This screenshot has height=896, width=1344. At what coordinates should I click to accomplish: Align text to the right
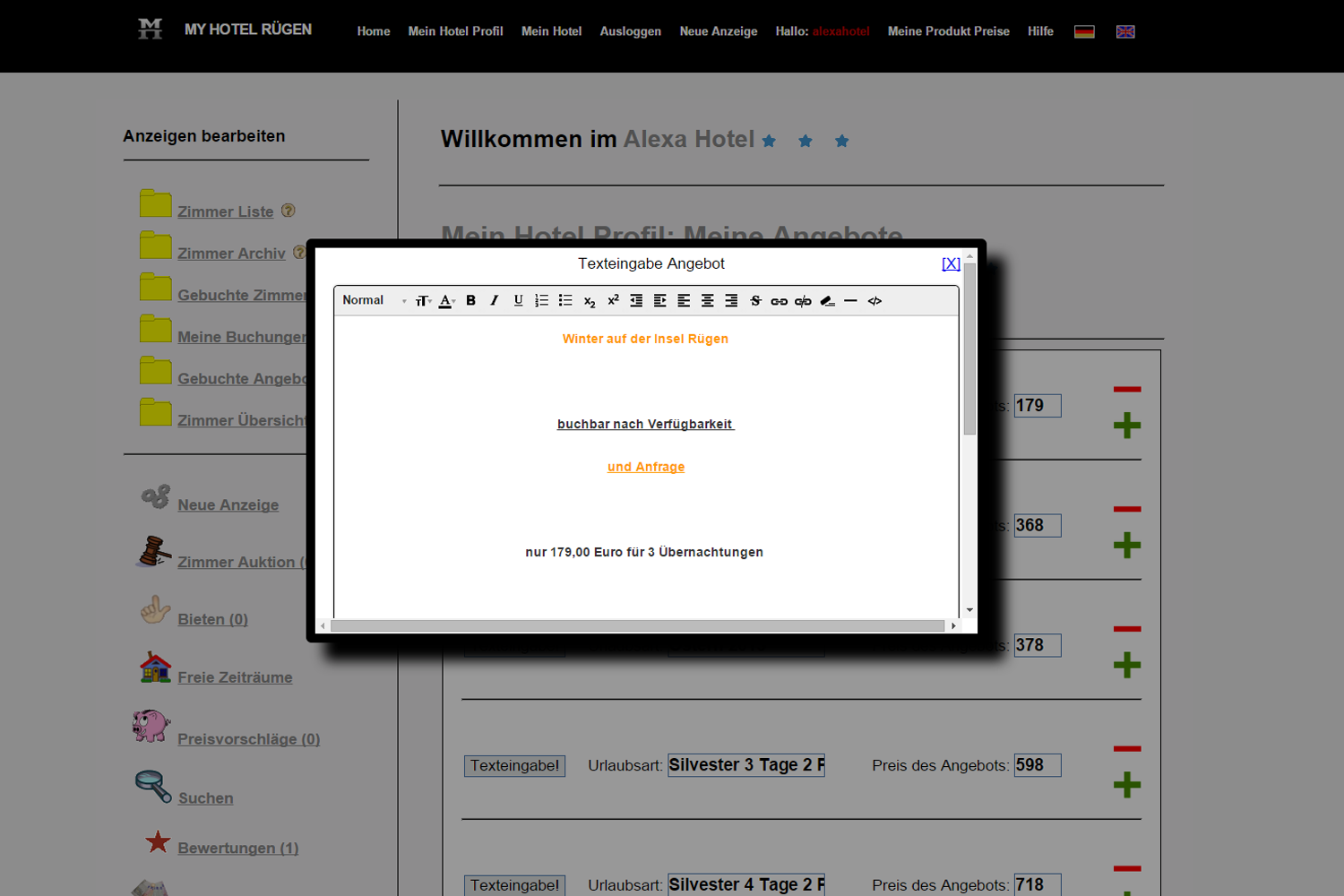point(731,301)
